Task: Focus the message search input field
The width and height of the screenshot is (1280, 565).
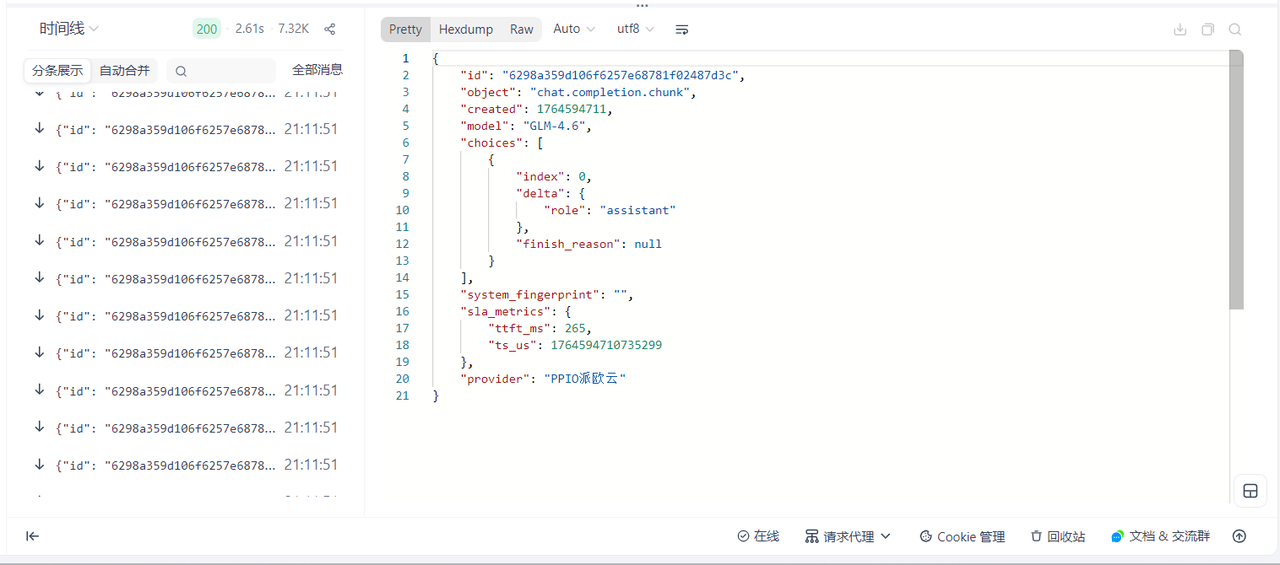Action: tap(221, 70)
